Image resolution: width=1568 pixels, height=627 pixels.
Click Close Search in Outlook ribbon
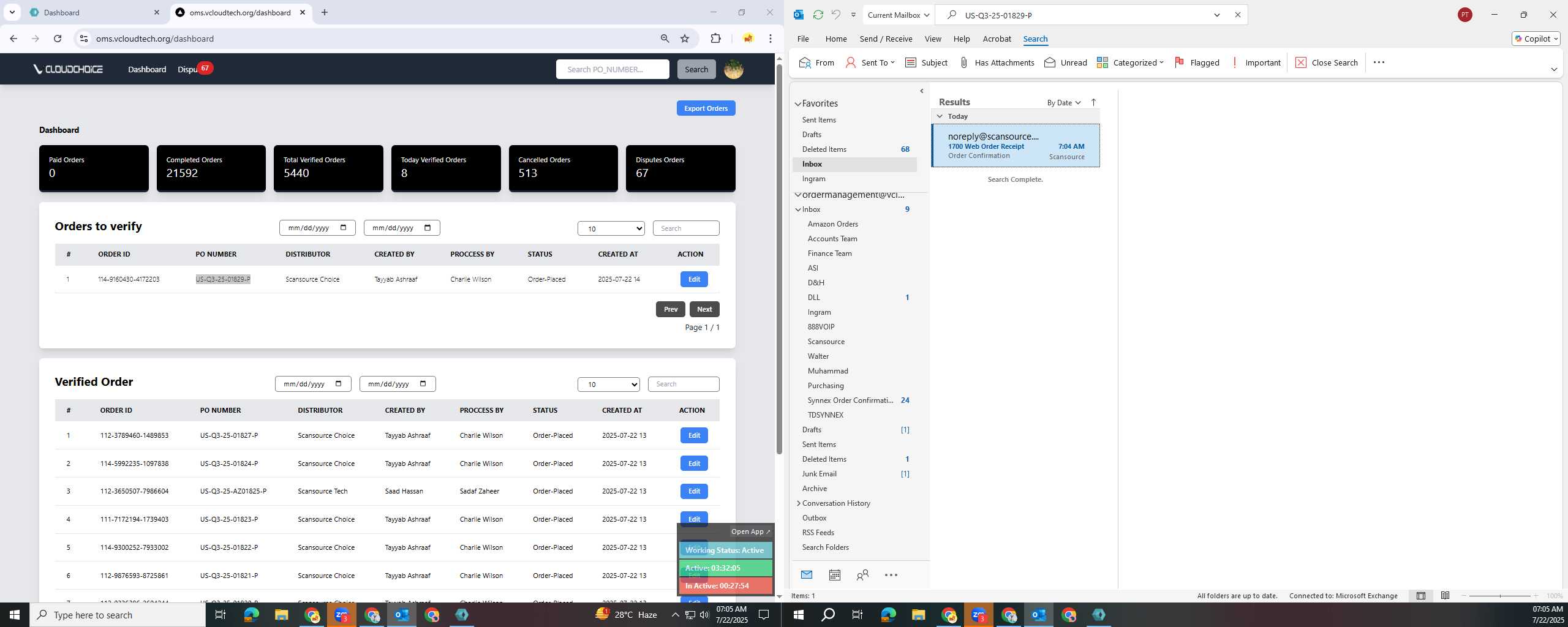click(x=1327, y=62)
